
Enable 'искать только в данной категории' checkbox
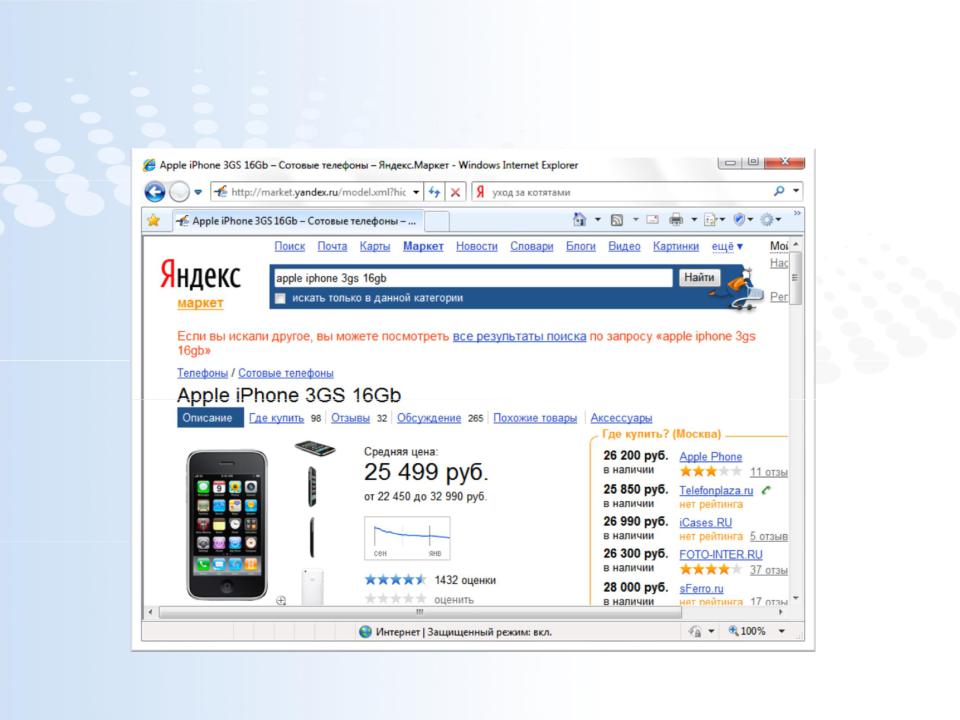tap(280, 298)
